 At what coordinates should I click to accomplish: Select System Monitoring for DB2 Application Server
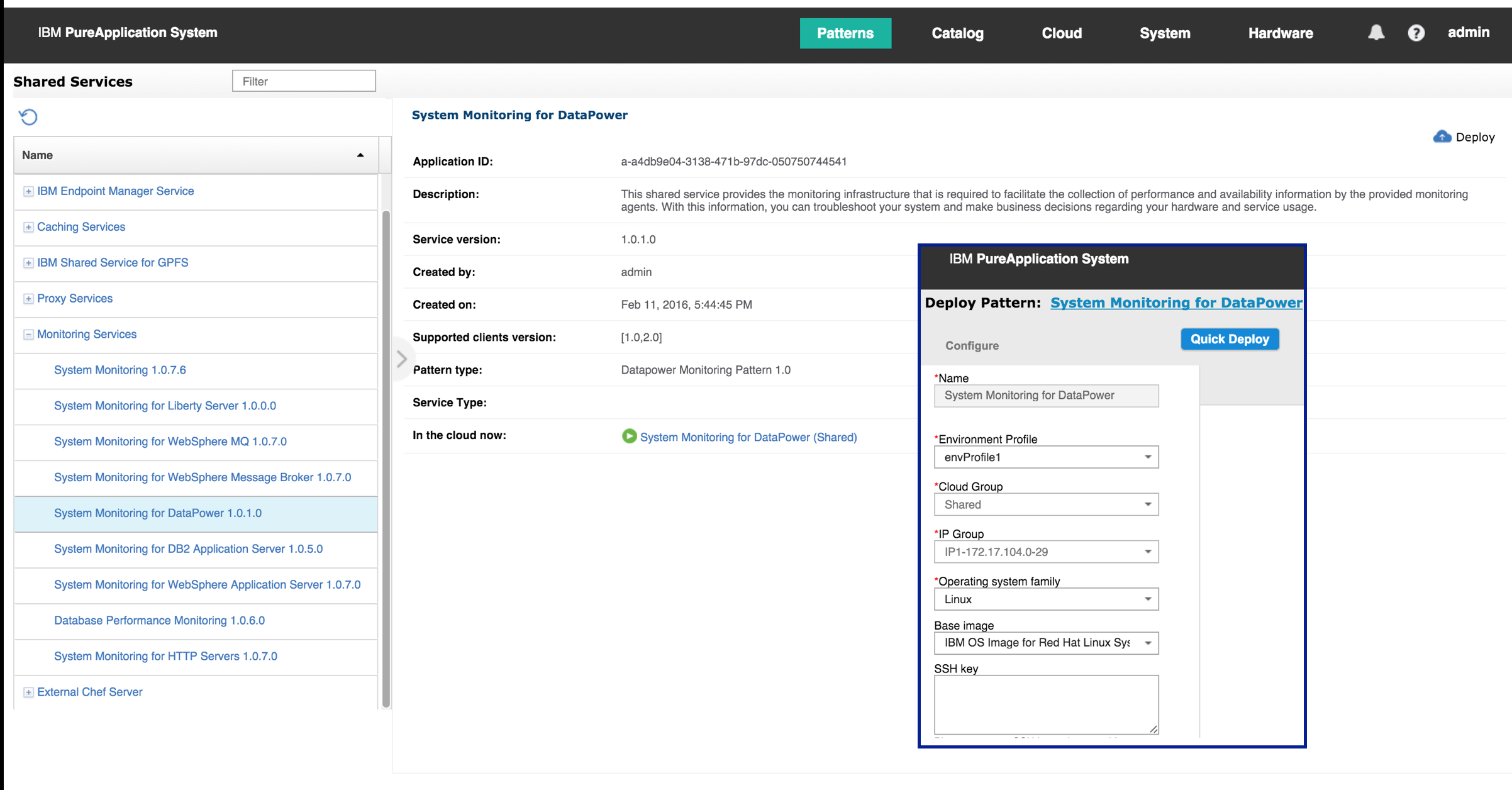tap(188, 549)
